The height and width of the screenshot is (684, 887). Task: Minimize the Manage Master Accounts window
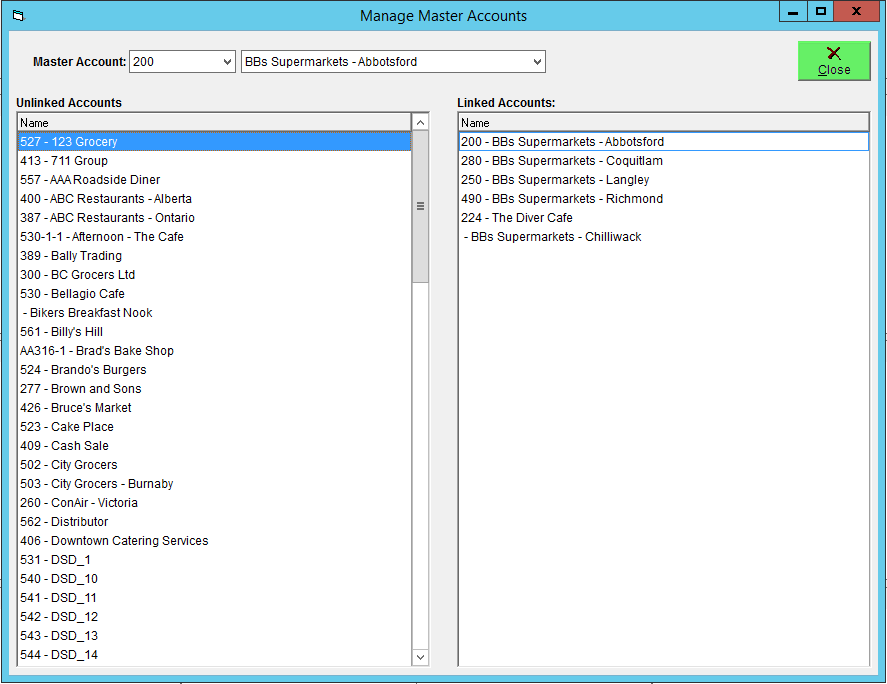coord(793,11)
